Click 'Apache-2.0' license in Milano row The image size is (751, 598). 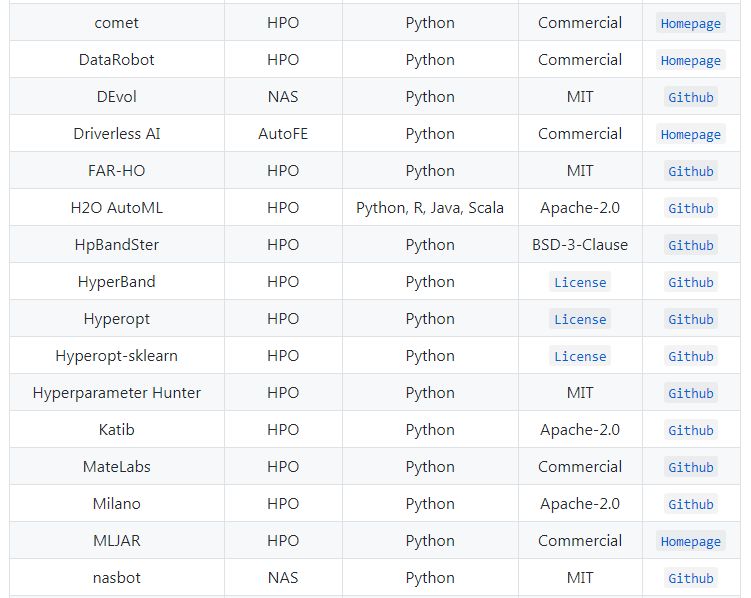[580, 503]
